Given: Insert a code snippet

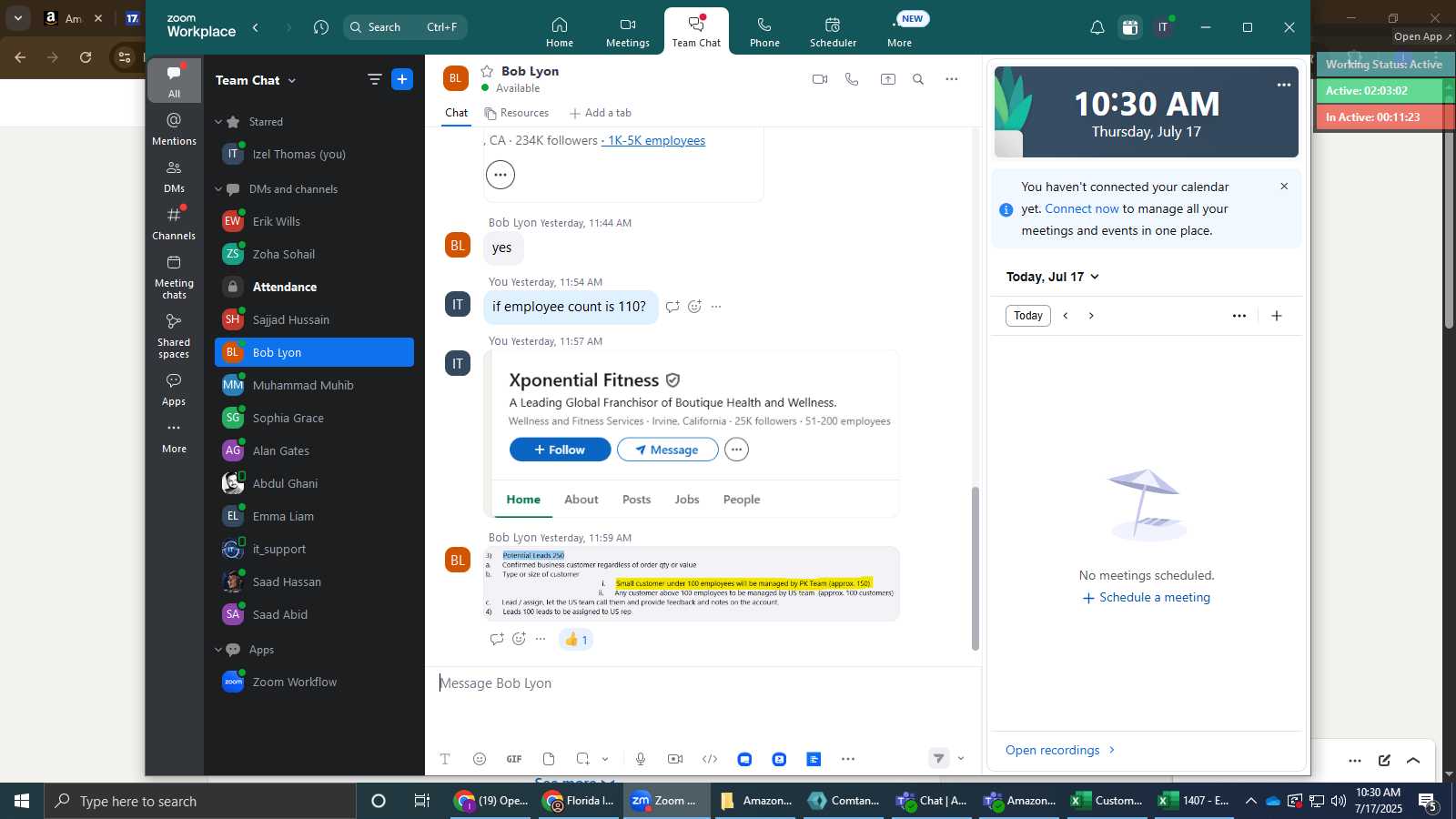Looking at the screenshot, I should (x=710, y=759).
